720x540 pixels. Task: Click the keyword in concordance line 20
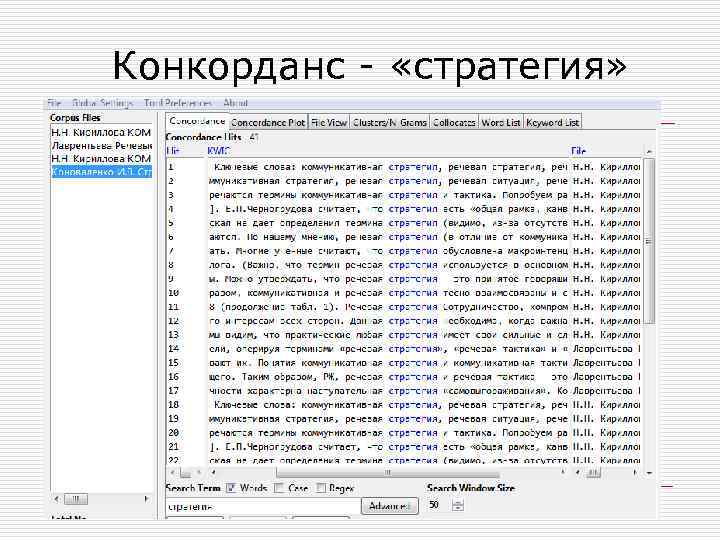(x=412, y=433)
